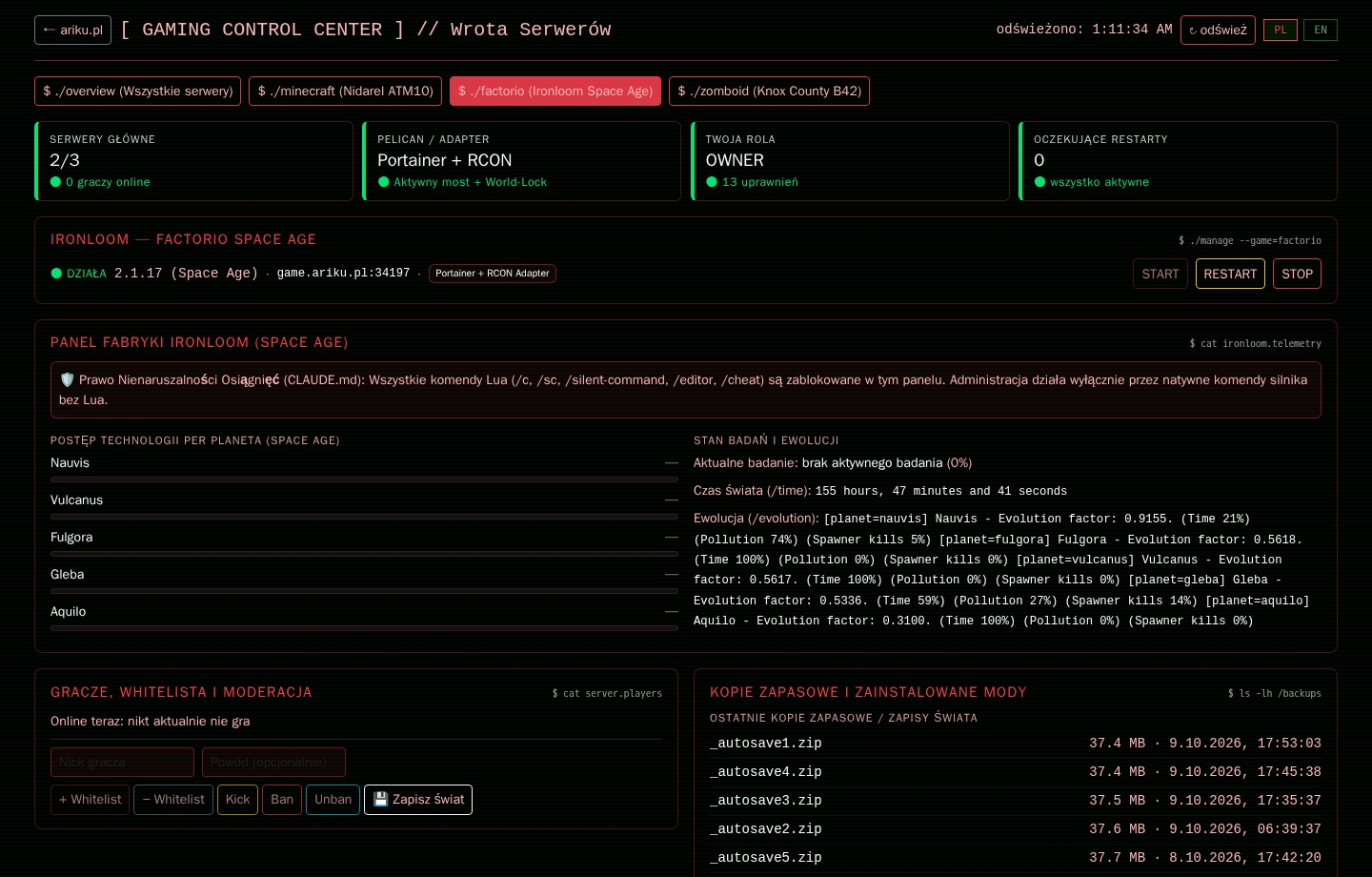This screenshot has width=1372, height=877.
Task: Click the _autosave3.zip backup entry
Action: (1016, 801)
